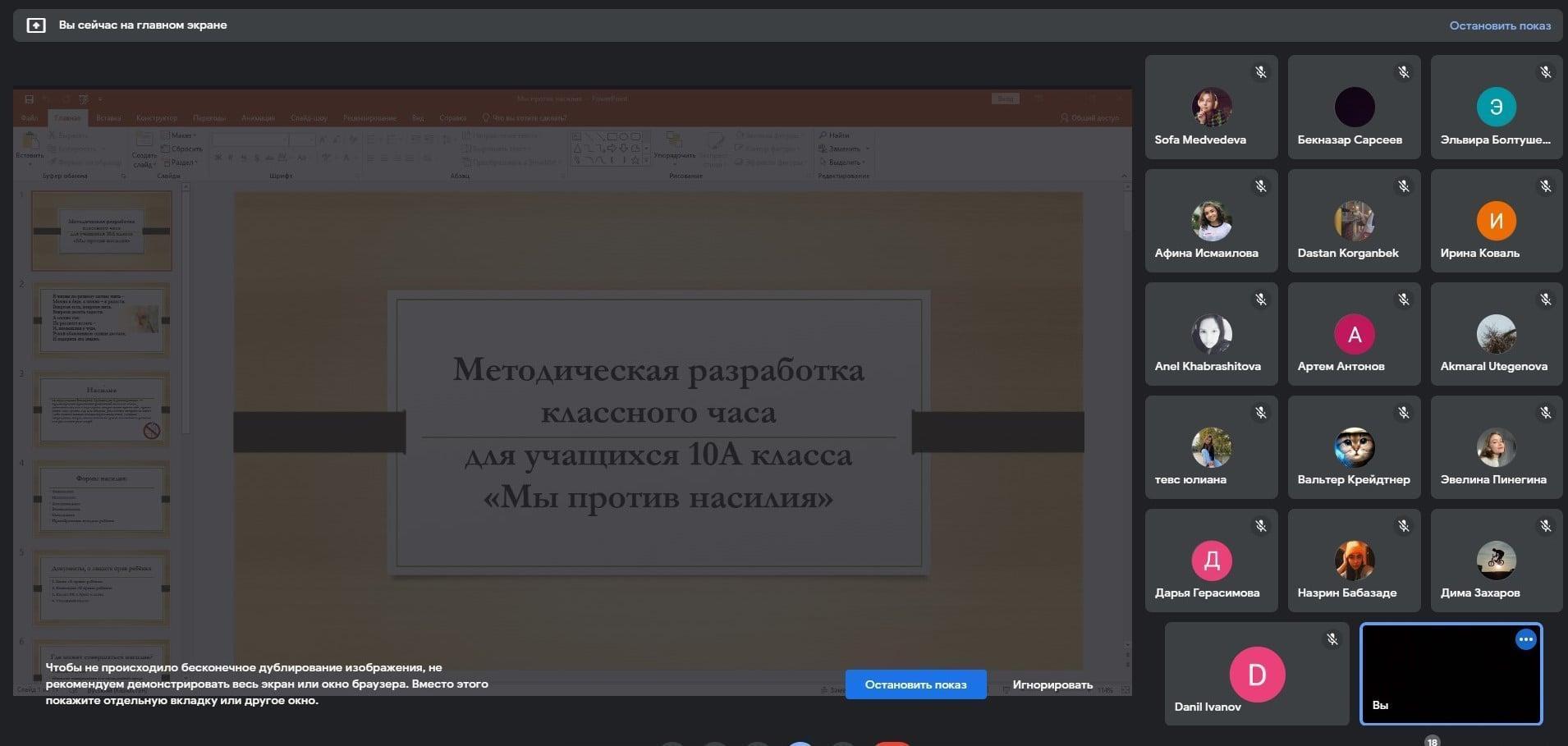The image size is (1568, 746).
Task: Expand the Макет layout dropdown
Action: click(x=181, y=135)
